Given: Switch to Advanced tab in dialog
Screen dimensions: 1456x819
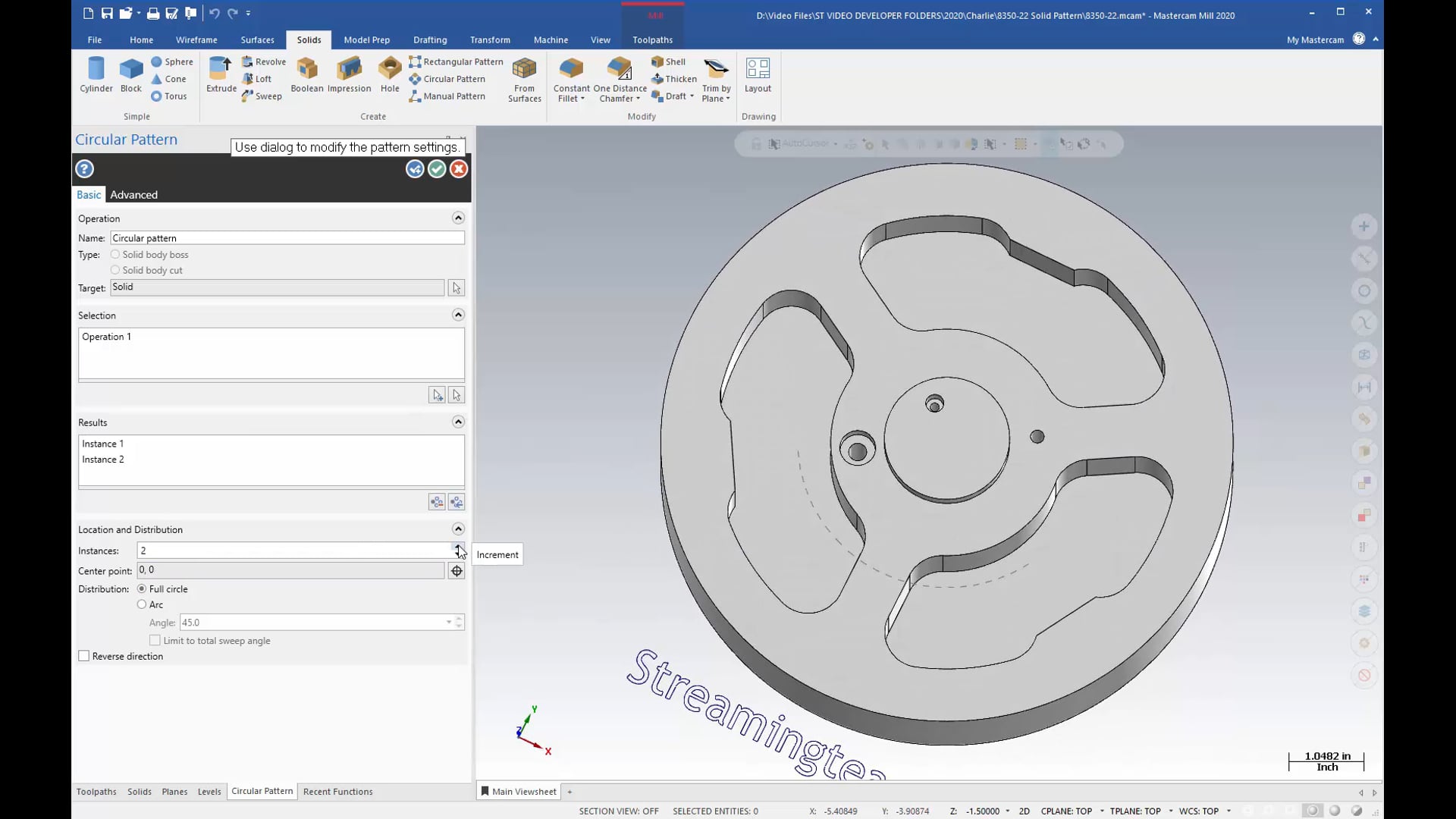Looking at the screenshot, I should tap(132, 194).
